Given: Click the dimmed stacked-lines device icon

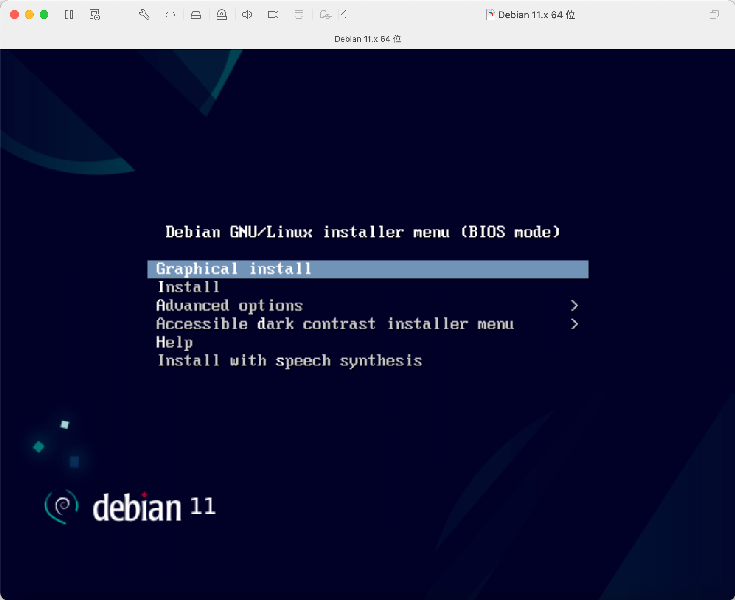Looking at the screenshot, I should pyautogui.click(x=299, y=15).
